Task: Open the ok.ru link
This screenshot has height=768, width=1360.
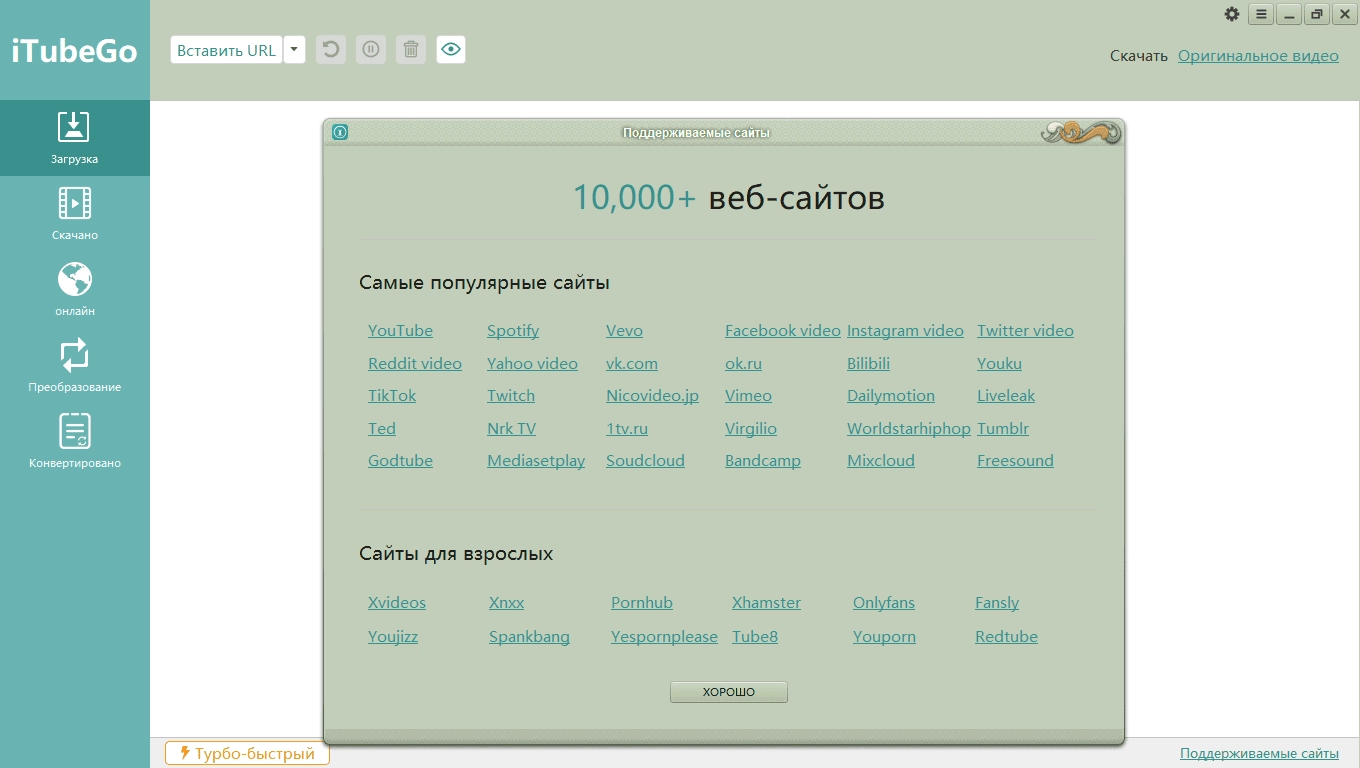Action: coord(743,364)
